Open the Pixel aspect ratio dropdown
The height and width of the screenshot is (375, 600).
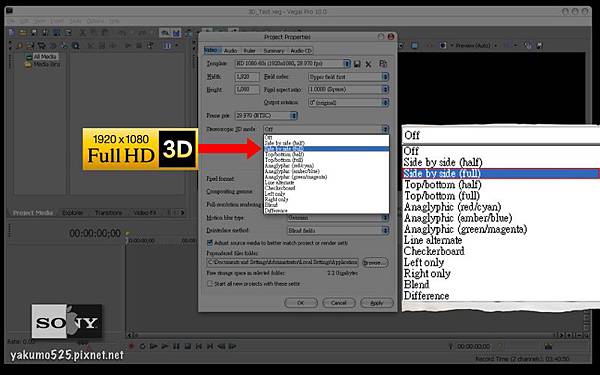pos(349,90)
